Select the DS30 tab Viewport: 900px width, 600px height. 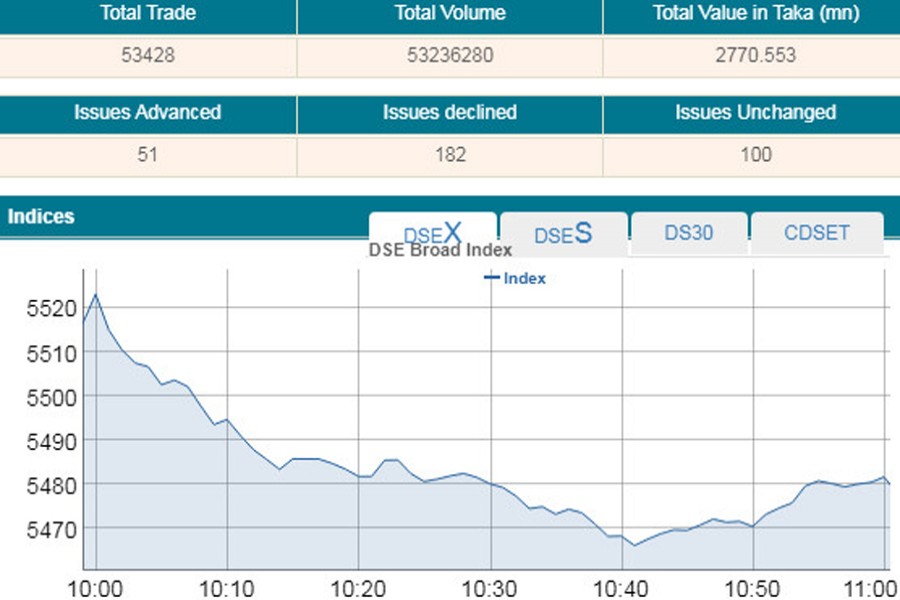689,233
